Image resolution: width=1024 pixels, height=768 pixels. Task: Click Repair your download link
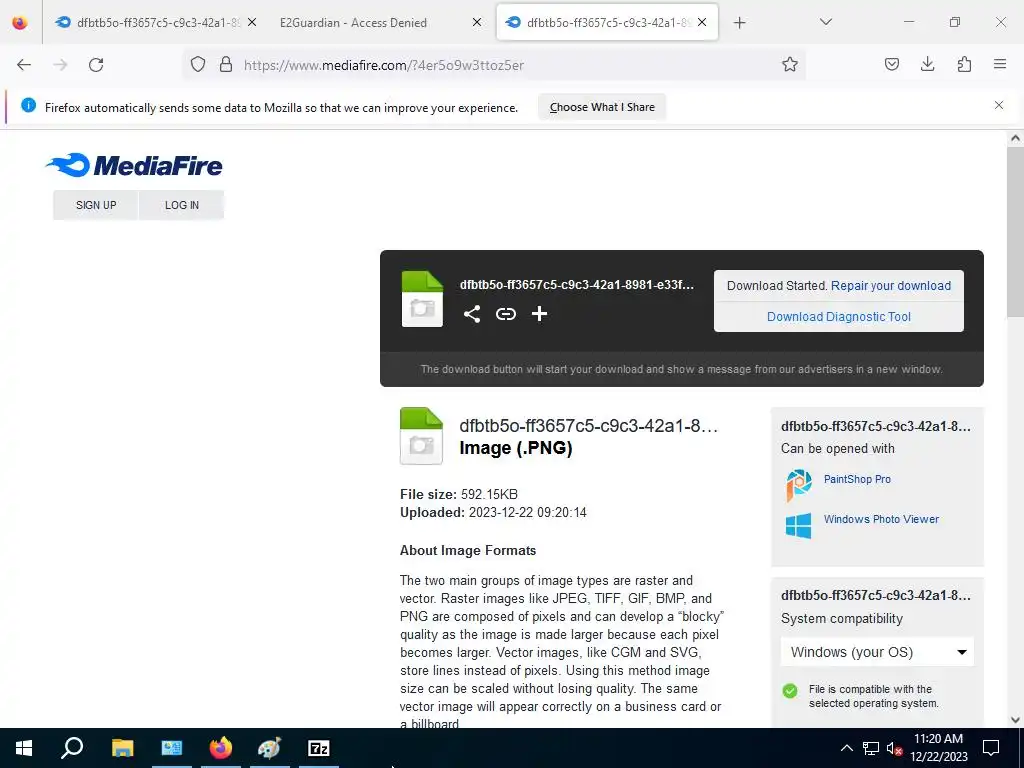(x=891, y=285)
